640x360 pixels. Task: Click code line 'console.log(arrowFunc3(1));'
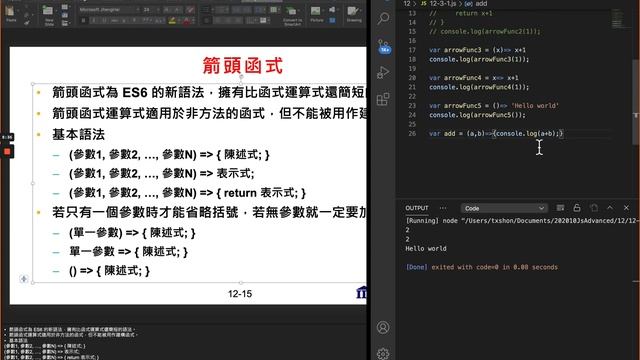479,59
